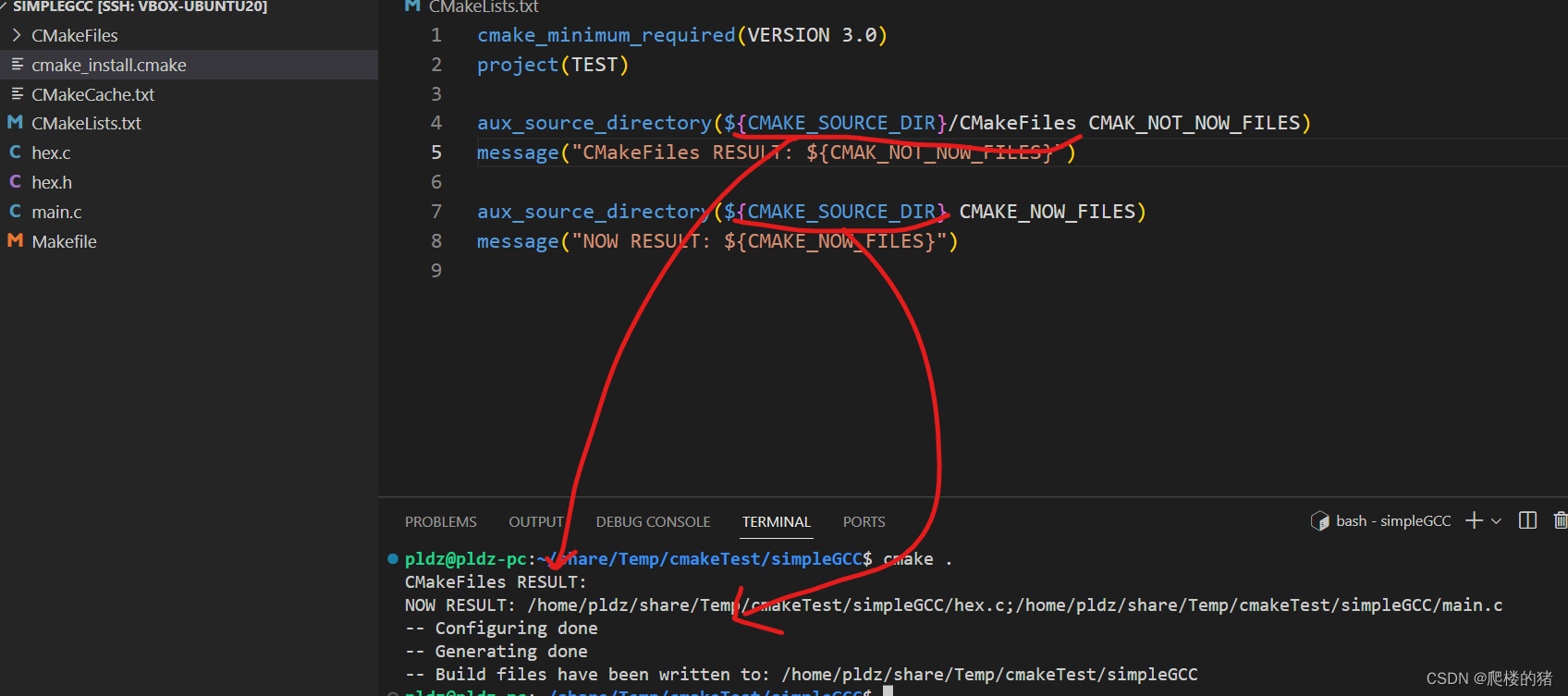
Task: Open the launch profile dropdown arrow
Action: point(1496,521)
